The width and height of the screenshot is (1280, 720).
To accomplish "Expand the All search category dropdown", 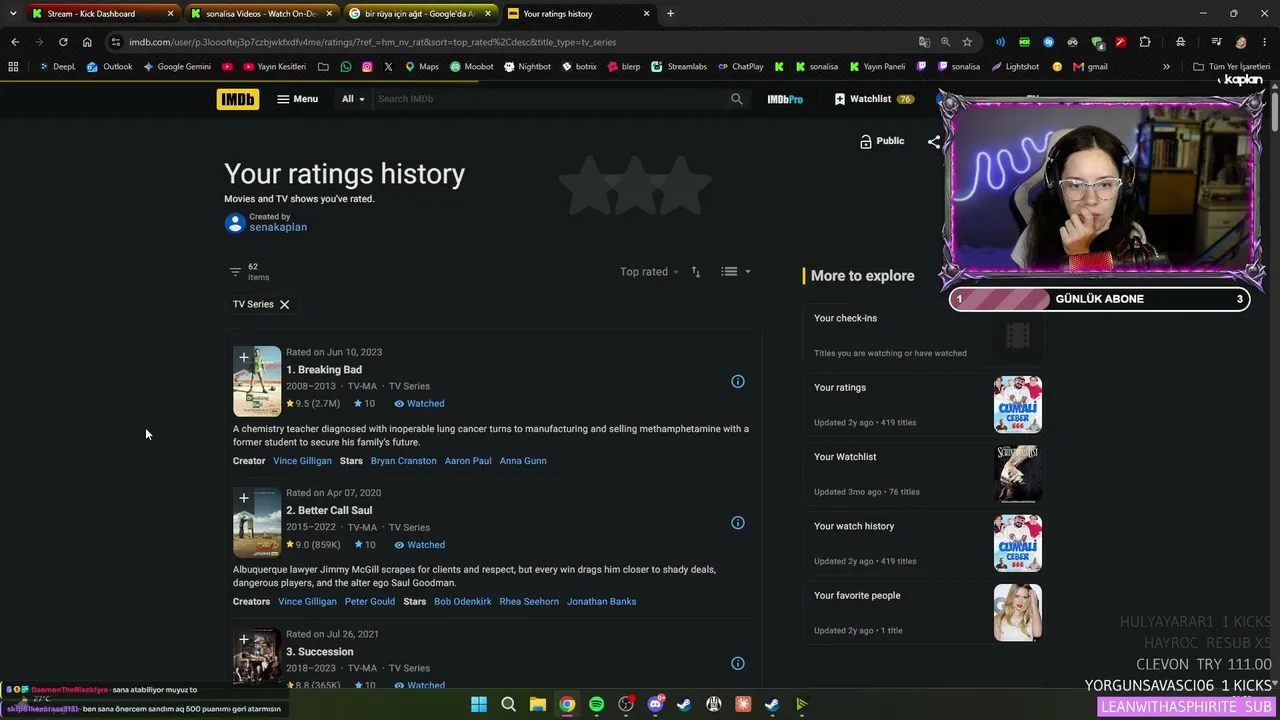I will tap(353, 99).
